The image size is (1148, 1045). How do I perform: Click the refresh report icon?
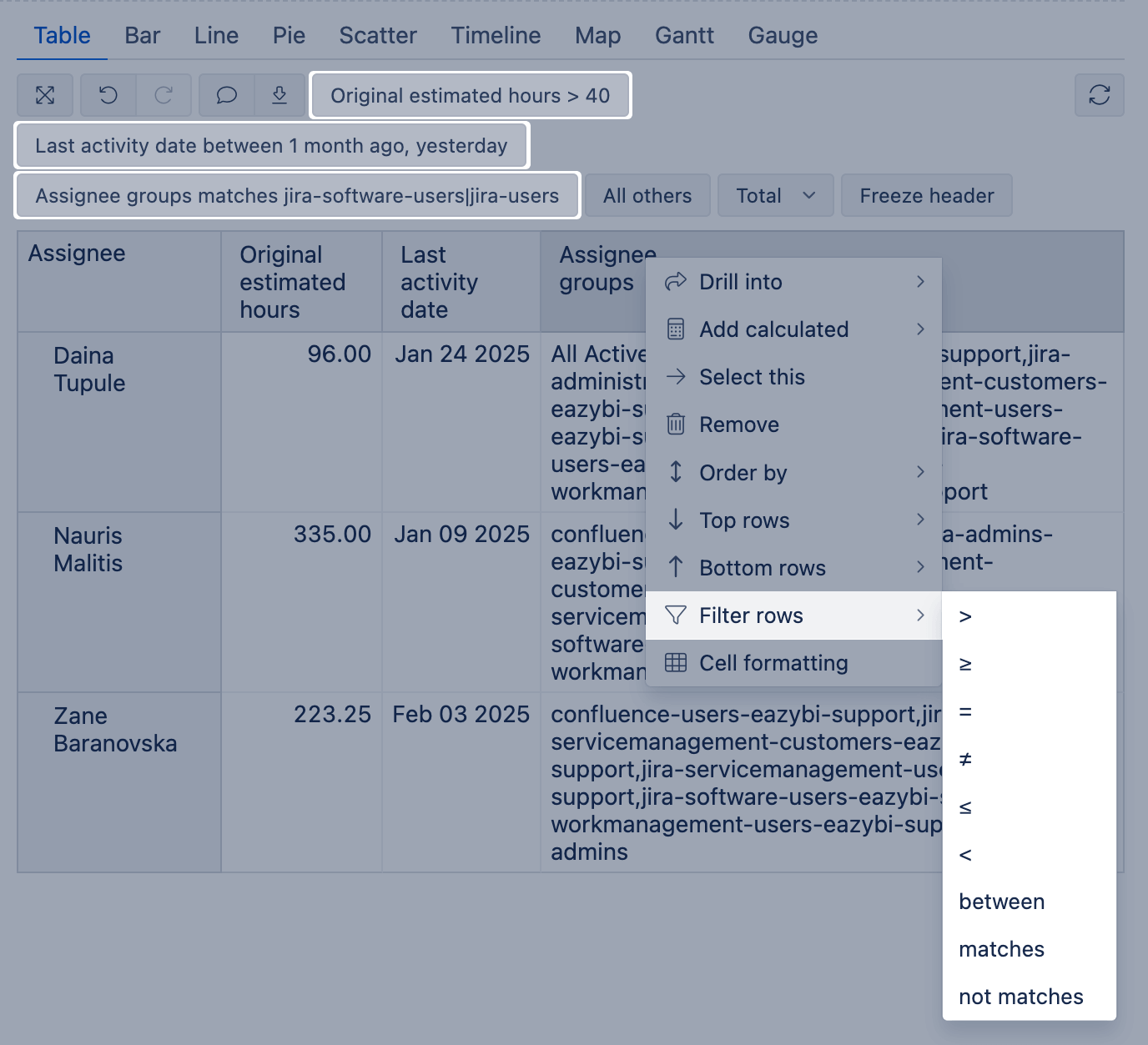point(1099,95)
